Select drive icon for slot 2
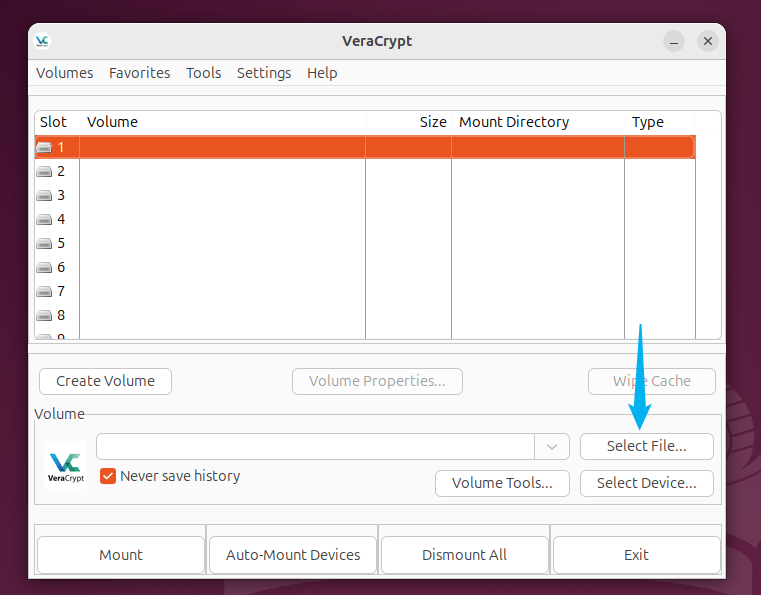Screen dimensions: 761x595 [44, 171]
